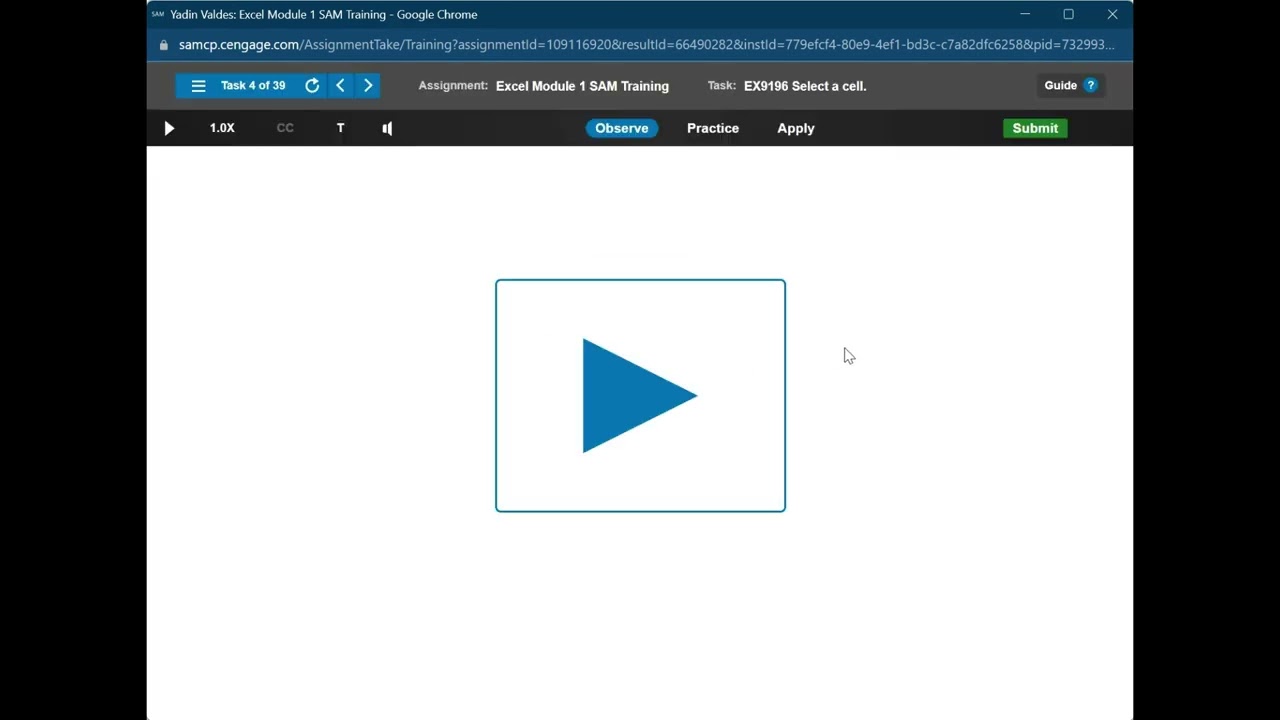The image size is (1280, 720).
Task: Change the 1.0X playback speed
Action: pyautogui.click(x=222, y=128)
